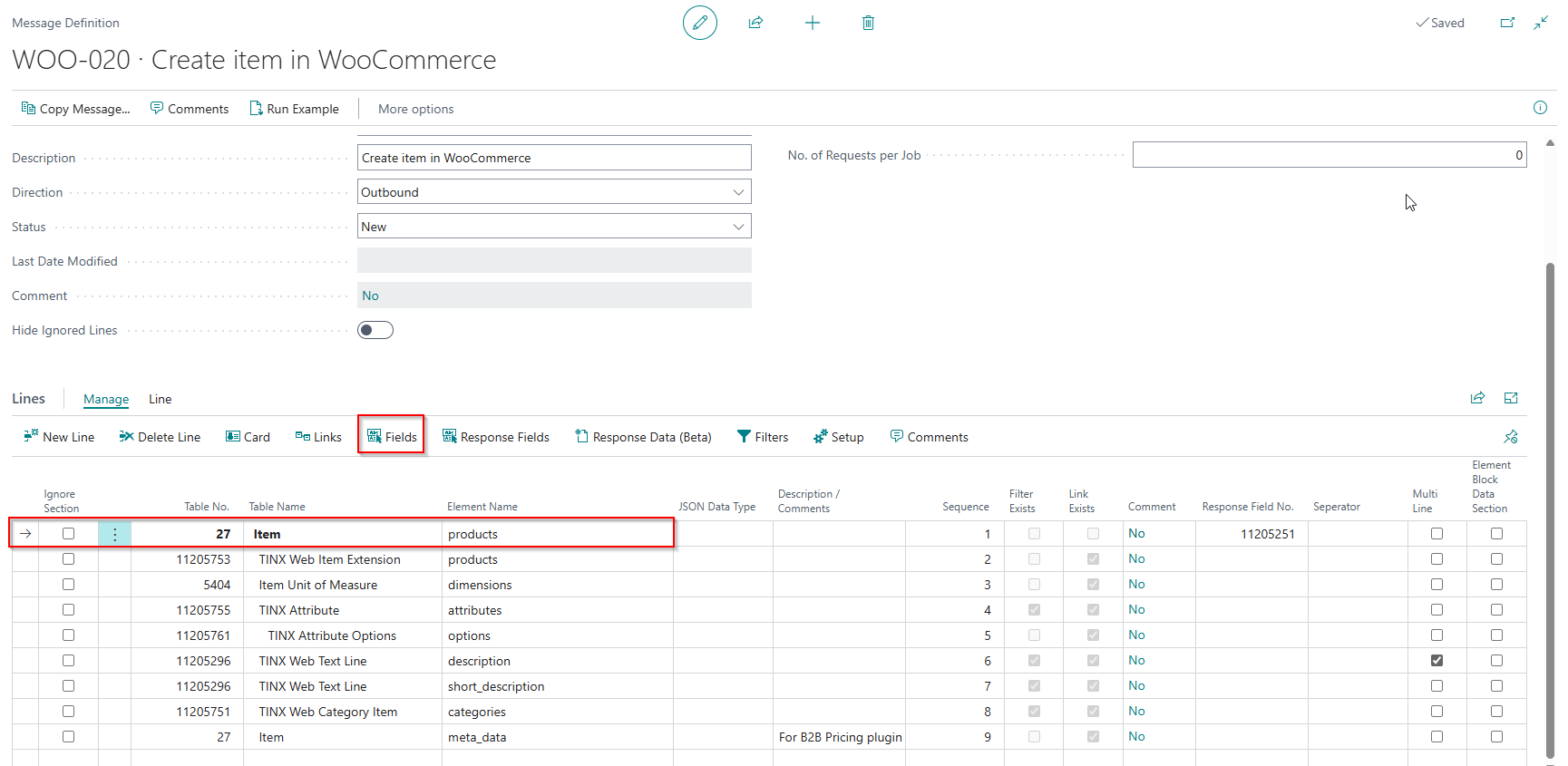Click the info icon at right

pyautogui.click(x=1540, y=108)
